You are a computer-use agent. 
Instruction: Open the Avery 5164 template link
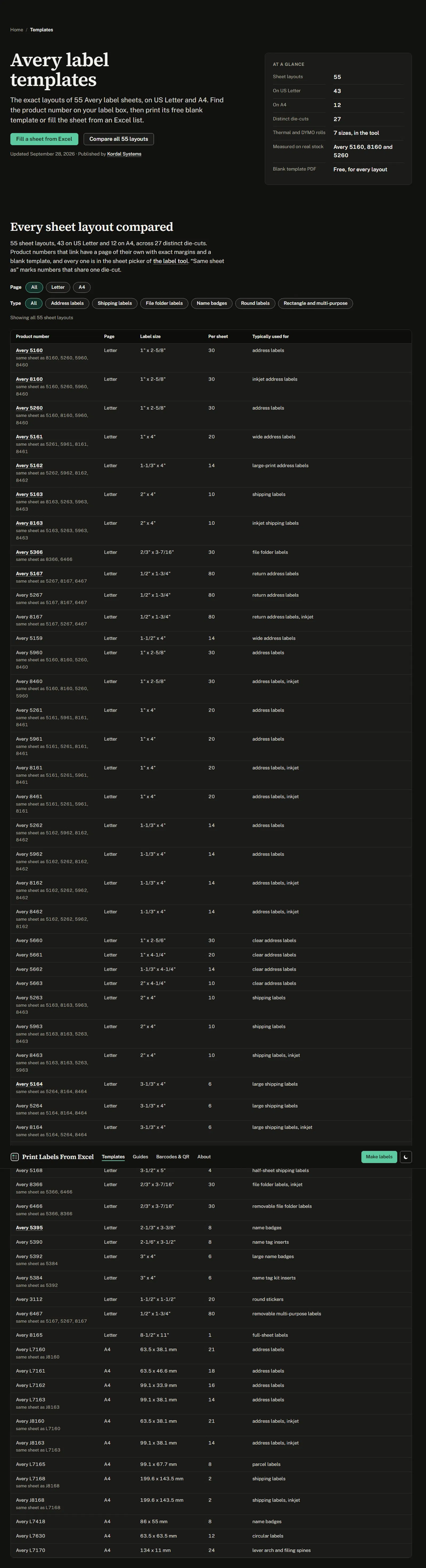tap(29, 1084)
